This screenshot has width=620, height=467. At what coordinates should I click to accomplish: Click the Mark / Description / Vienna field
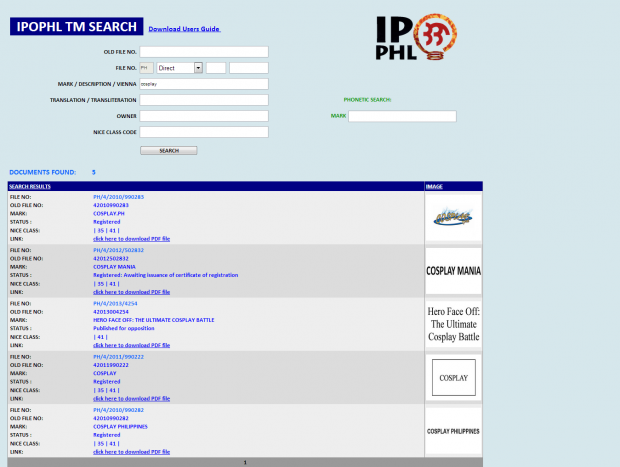(x=204, y=84)
